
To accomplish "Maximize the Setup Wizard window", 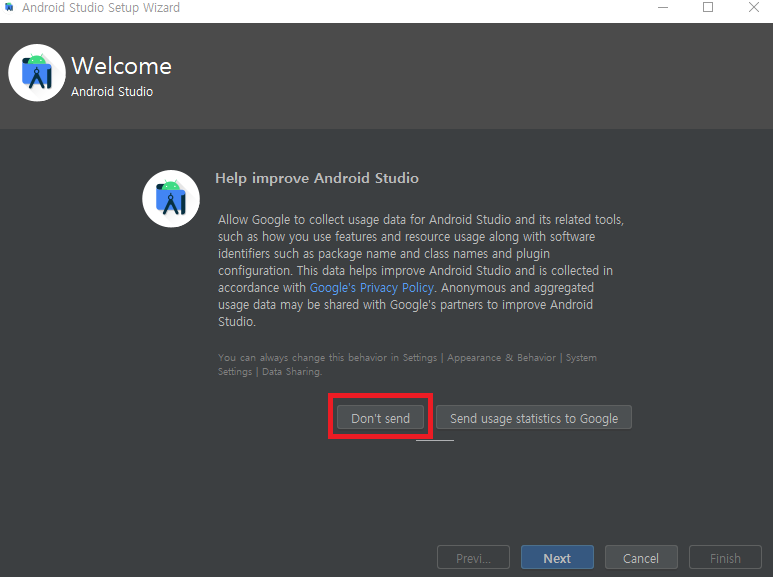I will pos(708,7).
